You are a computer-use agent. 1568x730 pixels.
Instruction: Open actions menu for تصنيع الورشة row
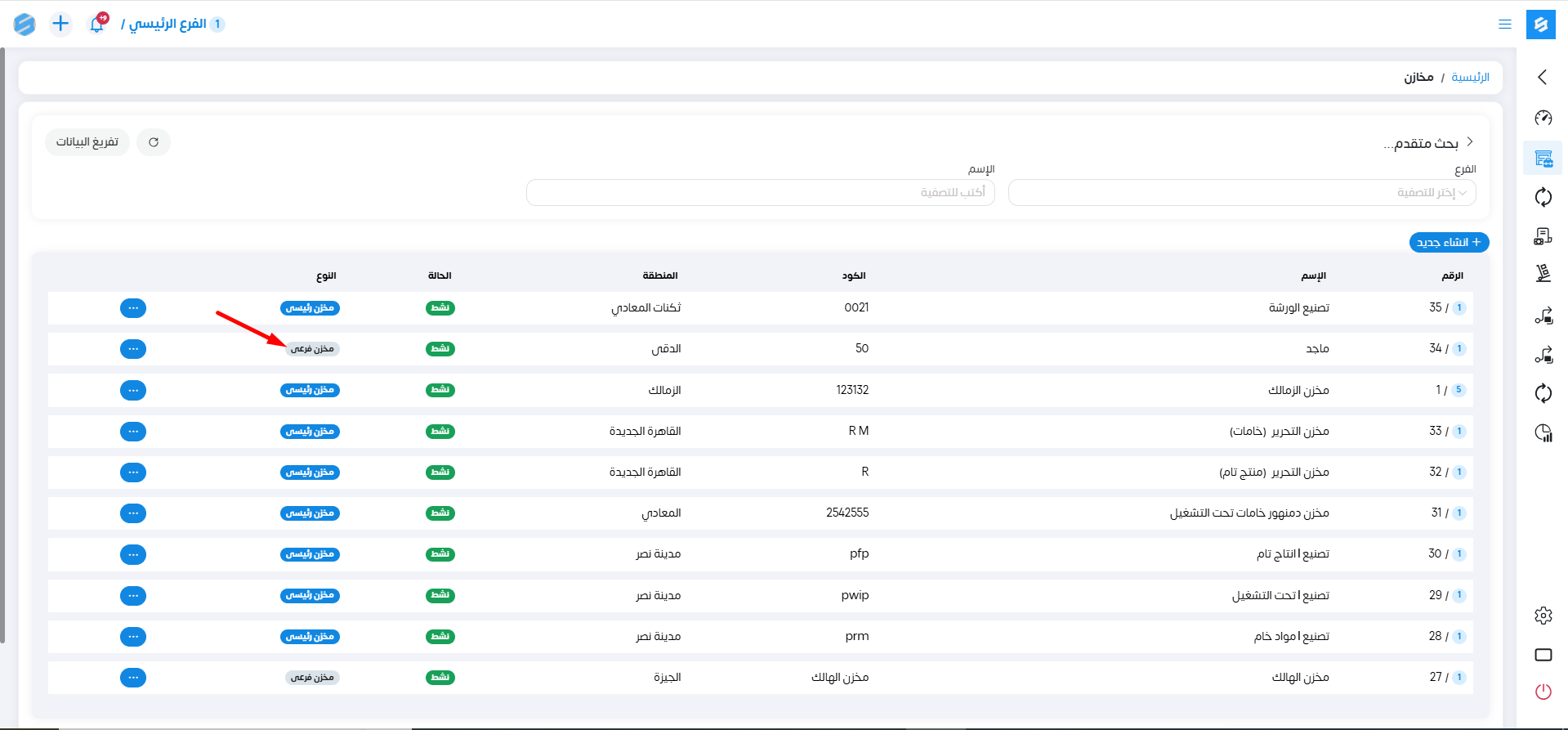[x=133, y=308]
